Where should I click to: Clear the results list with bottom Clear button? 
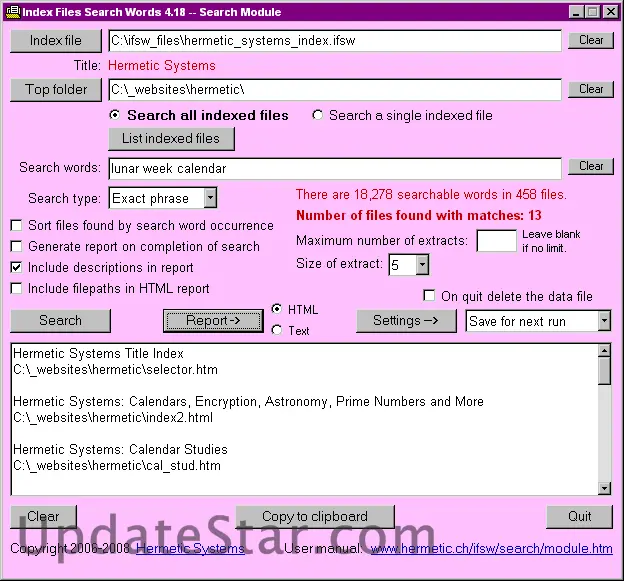(x=43, y=517)
